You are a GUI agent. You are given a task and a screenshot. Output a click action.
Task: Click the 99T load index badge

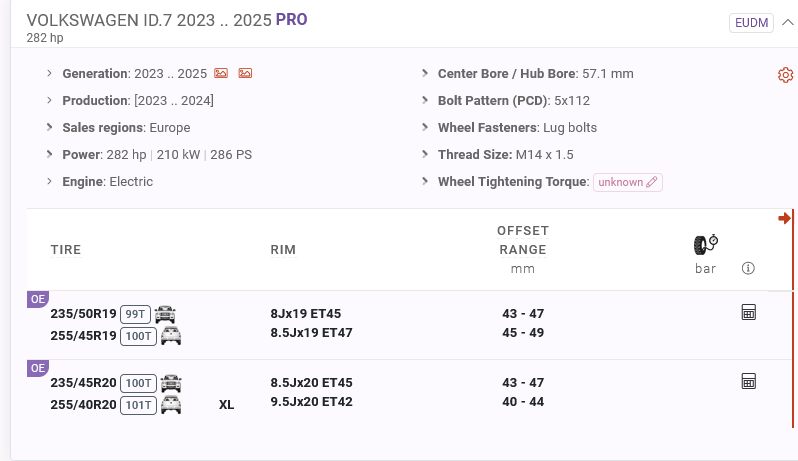tap(134, 314)
